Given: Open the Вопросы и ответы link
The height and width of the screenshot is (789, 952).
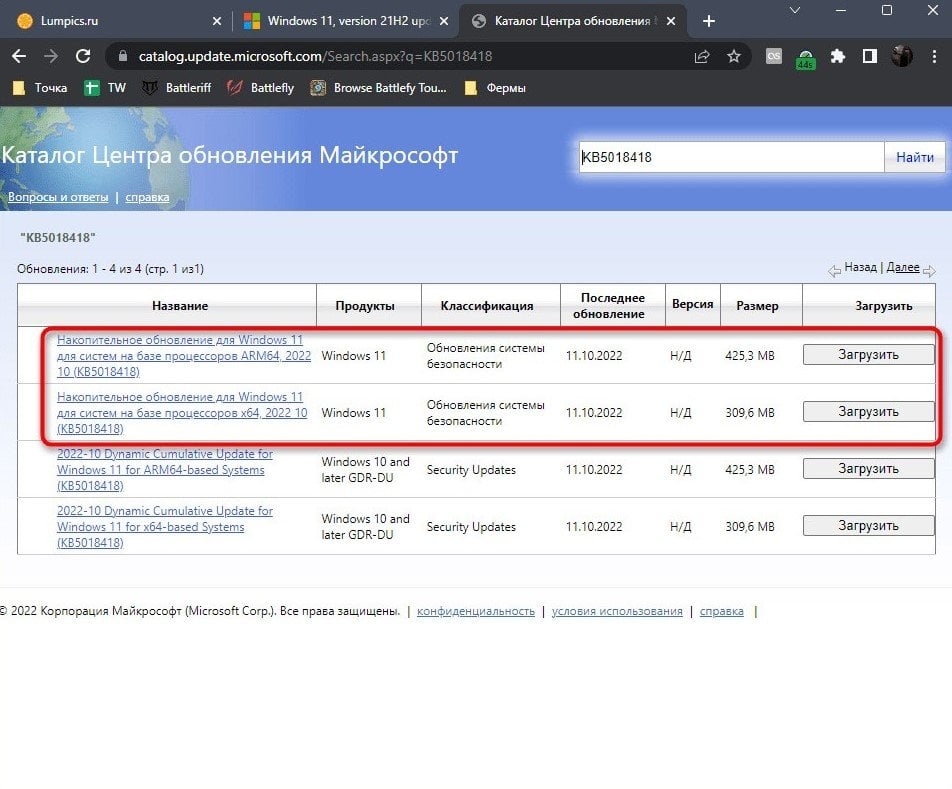Looking at the screenshot, I should (58, 197).
